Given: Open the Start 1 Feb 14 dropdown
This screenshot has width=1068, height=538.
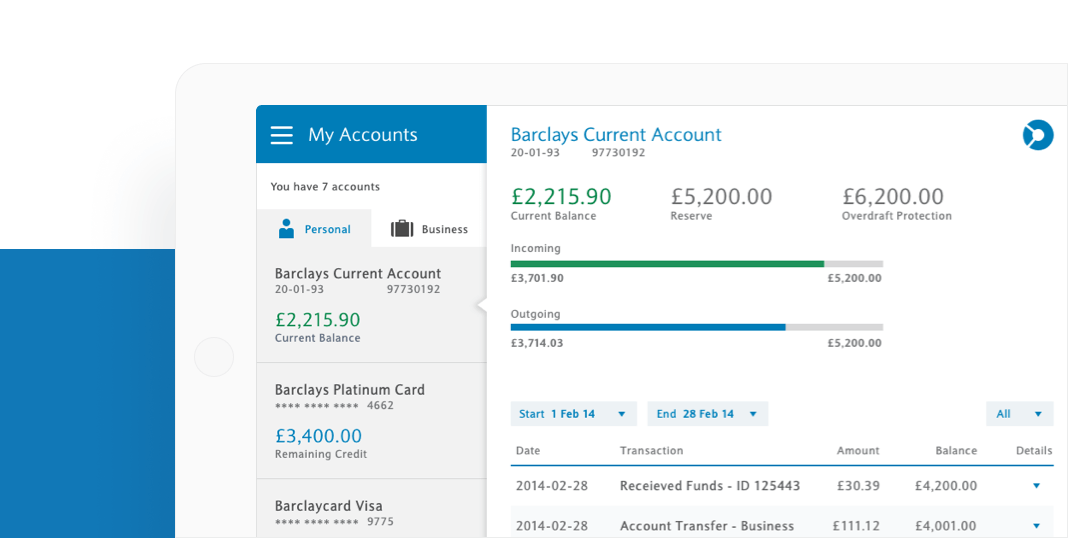Looking at the screenshot, I should (574, 414).
